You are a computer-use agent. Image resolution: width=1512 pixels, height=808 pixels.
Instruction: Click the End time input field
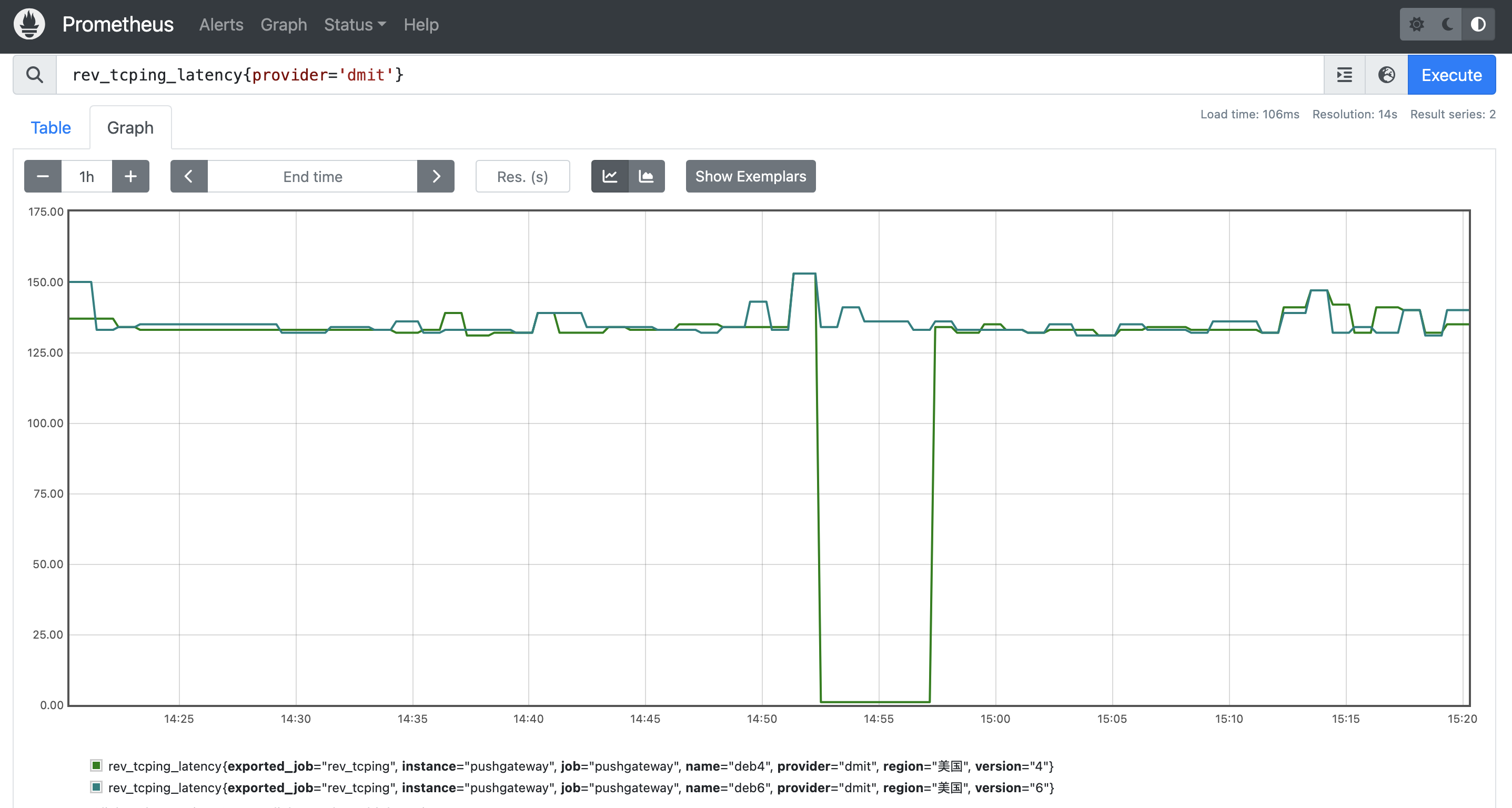[313, 176]
